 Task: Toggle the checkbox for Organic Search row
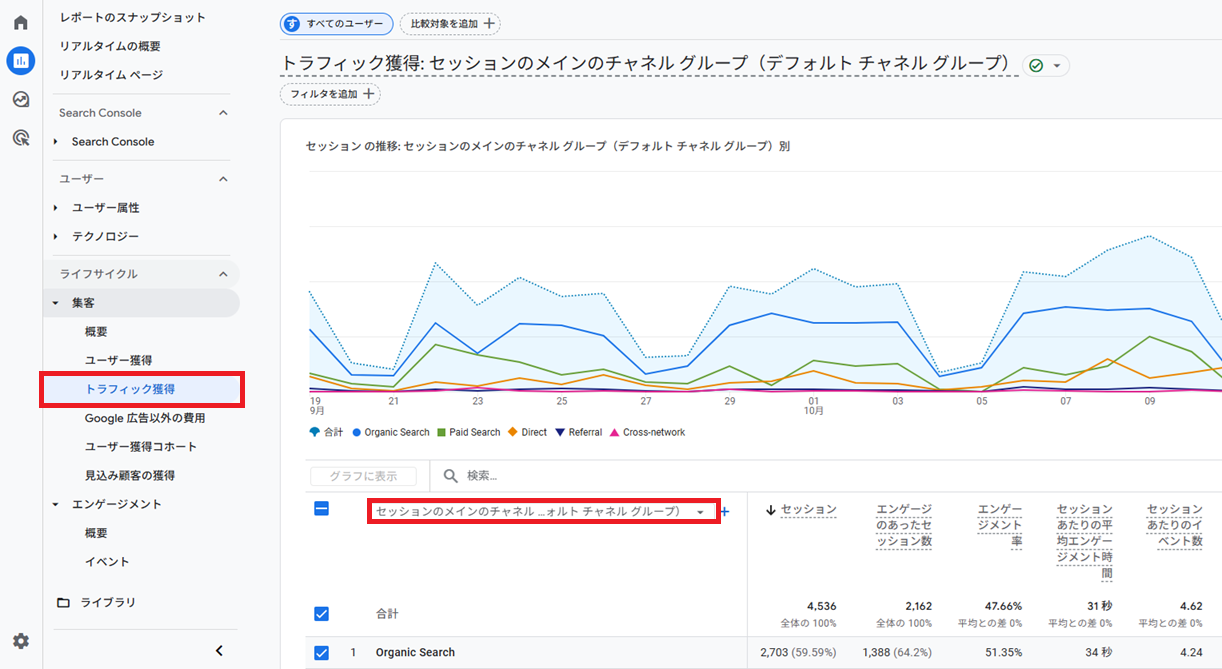[x=321, y=653]
